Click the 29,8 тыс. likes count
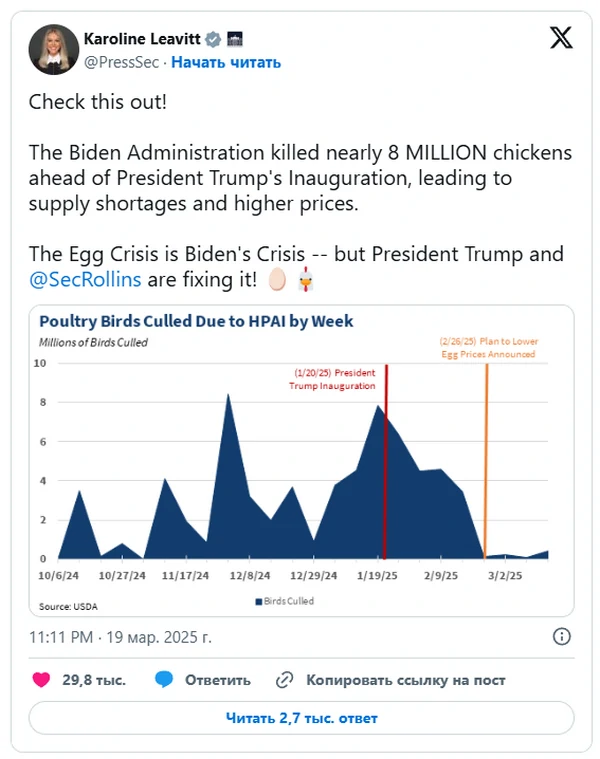The height and width of the screenshot is (759, 600). [94, 680]
